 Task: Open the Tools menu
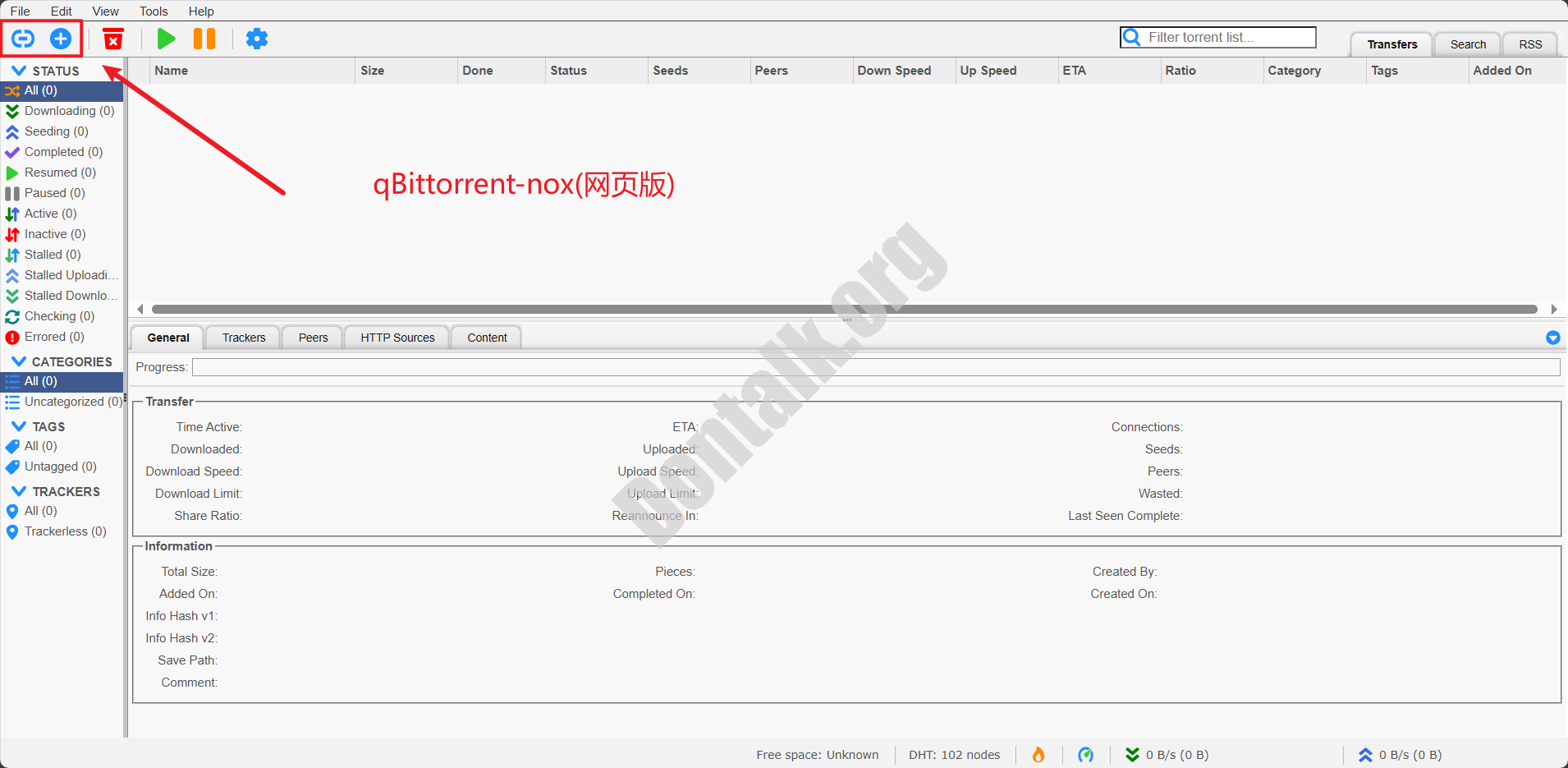pyautogui.click(x=154, y=11)
